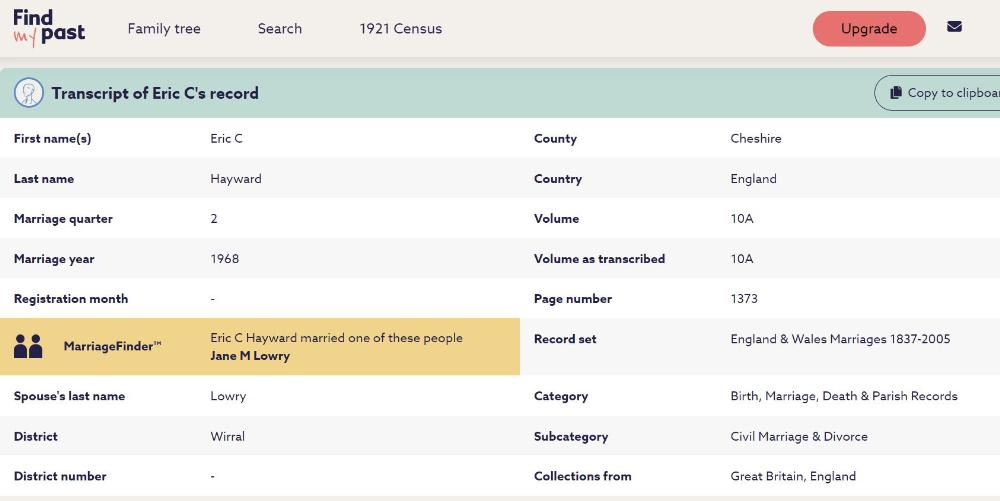The width and height of the screenshot is (1000, 501).
Task: Select the County value Cheshire
Action: pyautogui.click(x=755, y=139)
